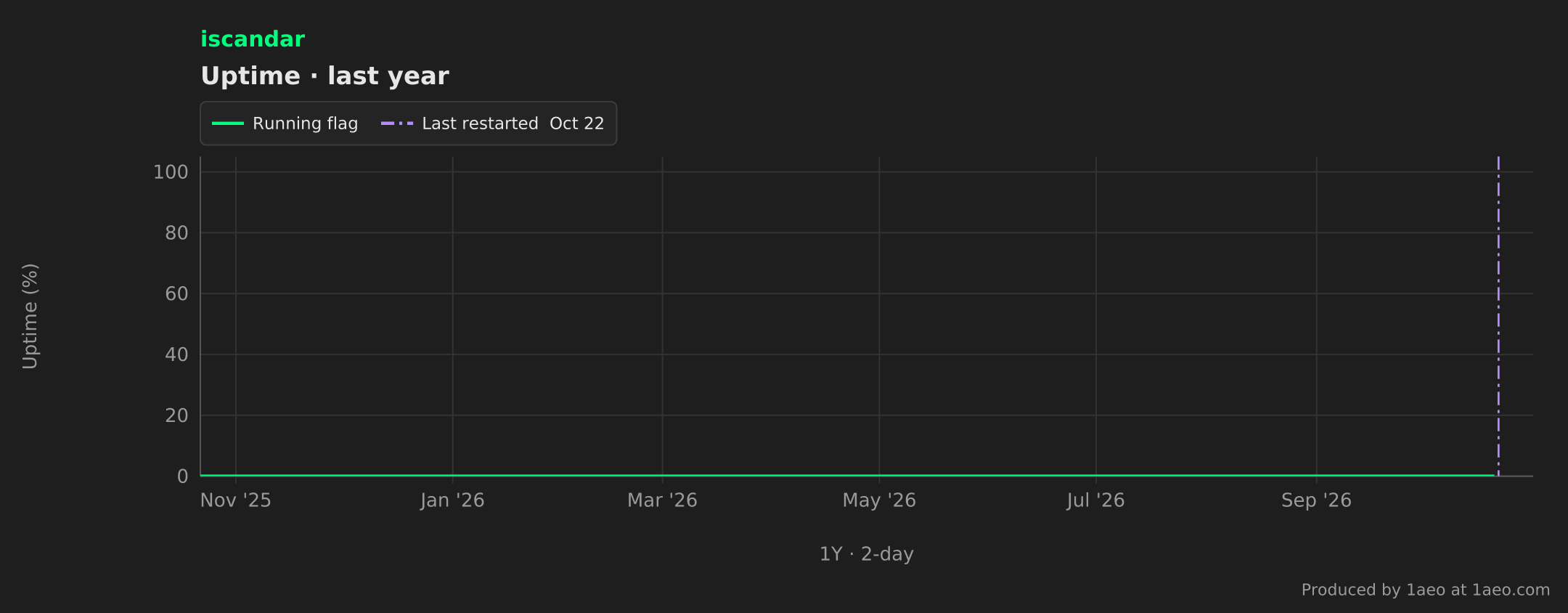Click the "40" y-axis tick label
The width and height of the screenshot is (1568, 613).
pyautogui.click(x=176, y=354)
